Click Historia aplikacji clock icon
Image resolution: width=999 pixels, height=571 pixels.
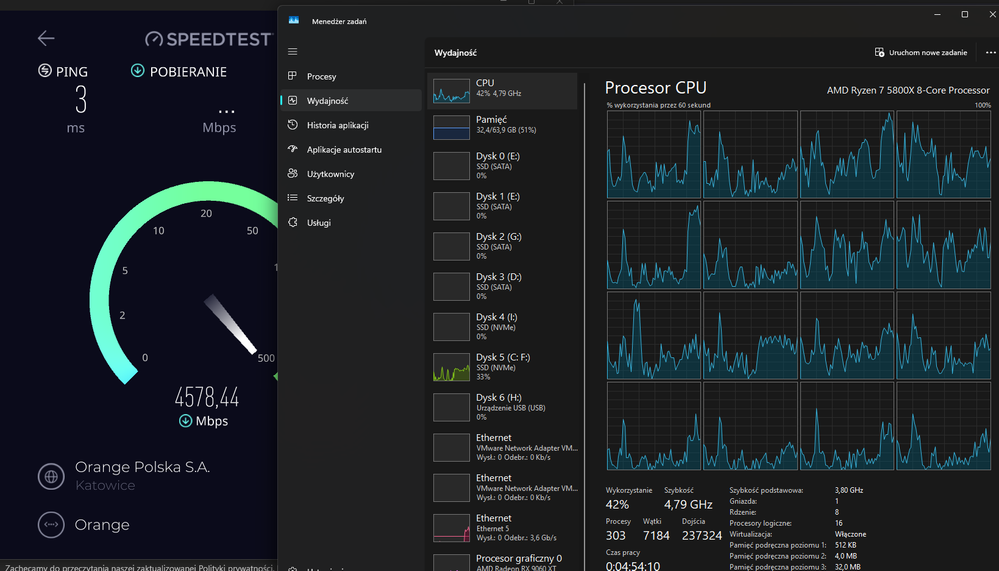click(292, 125)
